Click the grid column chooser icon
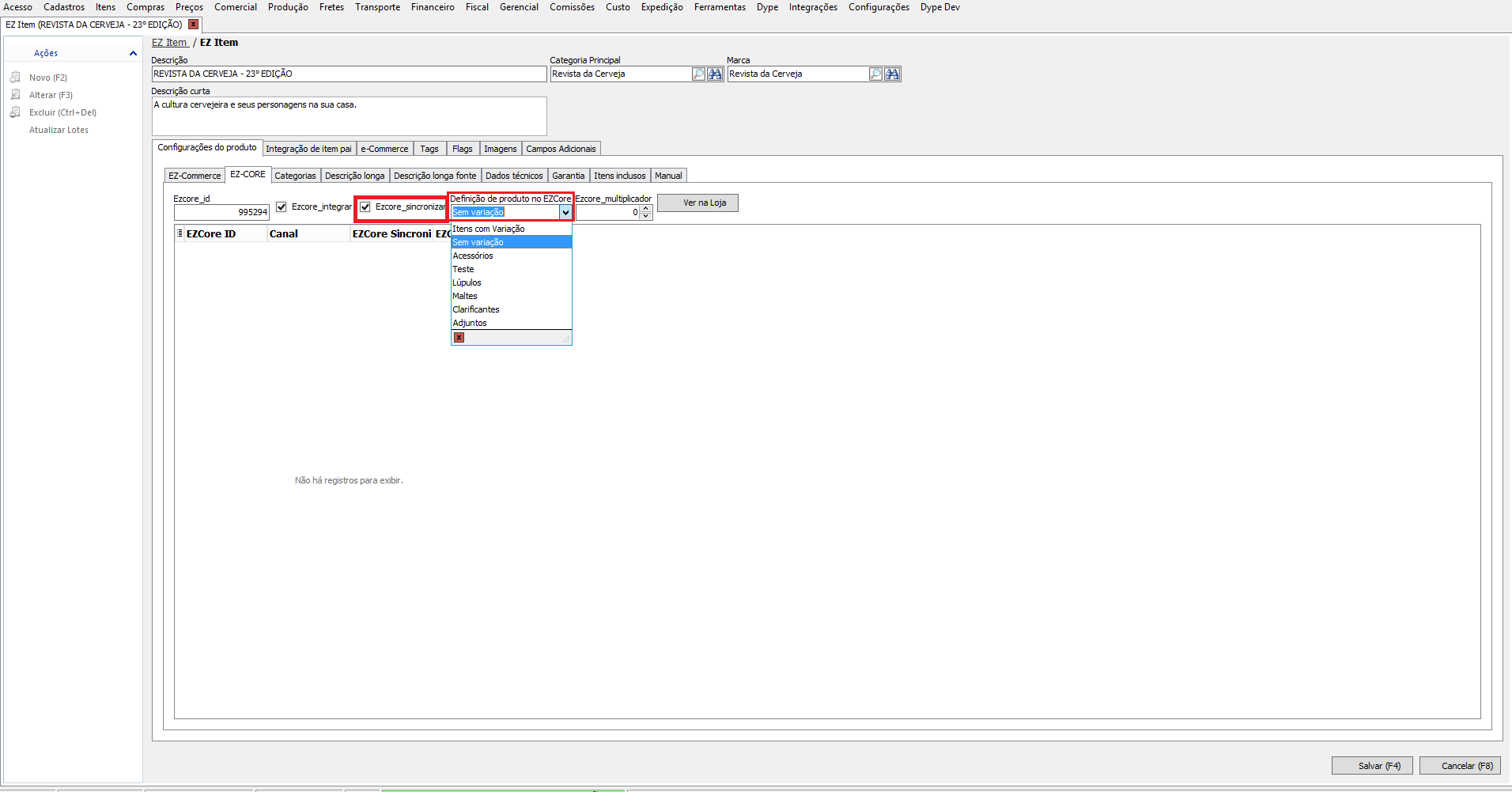This screenshot has height=792, width=1512. [x=180, y=233]
